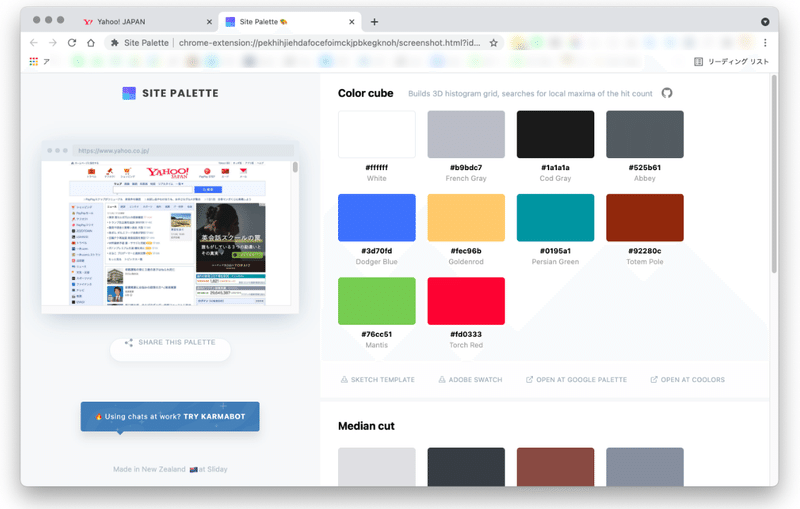The width and height of the screenshot is (800, 509).
Task: Click the page vertical scrollbar
Action: 774,173
